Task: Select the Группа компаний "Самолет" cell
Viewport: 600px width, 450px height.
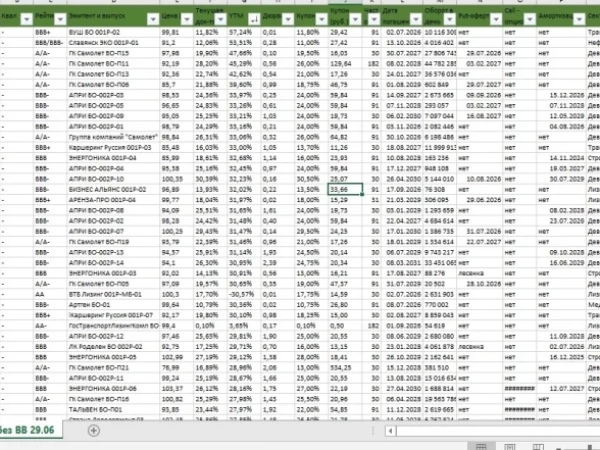Action: (x=113, y=137)
